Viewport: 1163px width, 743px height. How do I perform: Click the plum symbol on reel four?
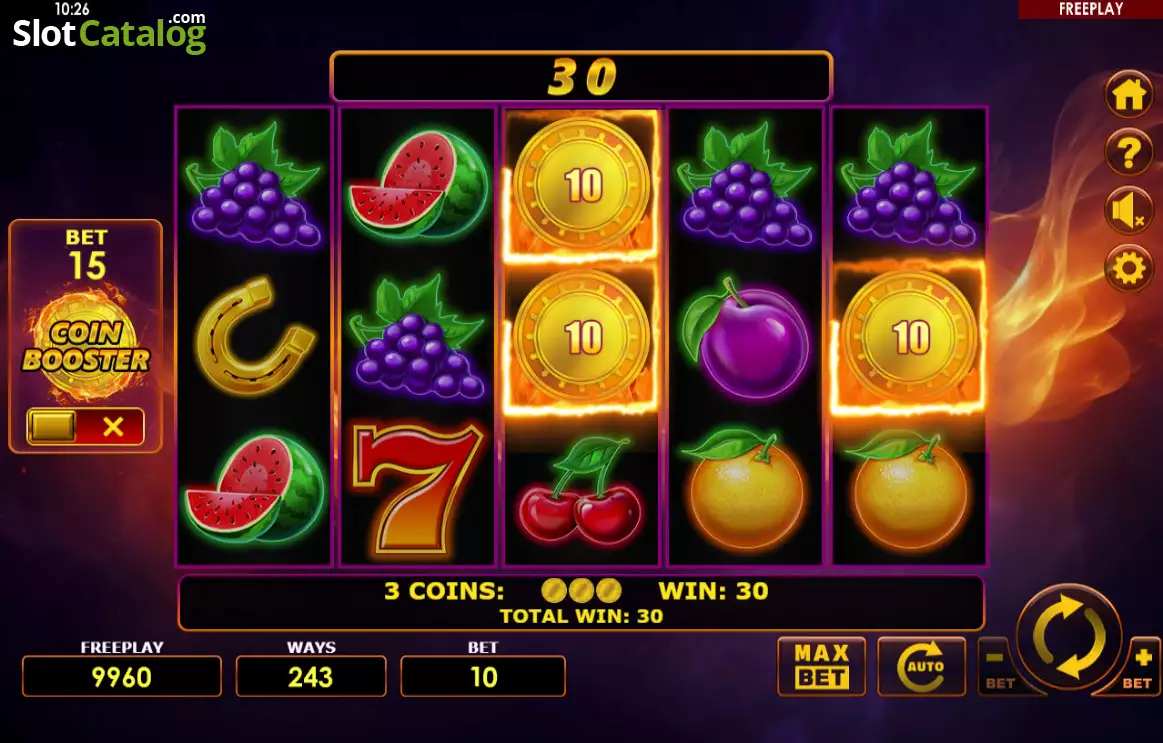745,337
